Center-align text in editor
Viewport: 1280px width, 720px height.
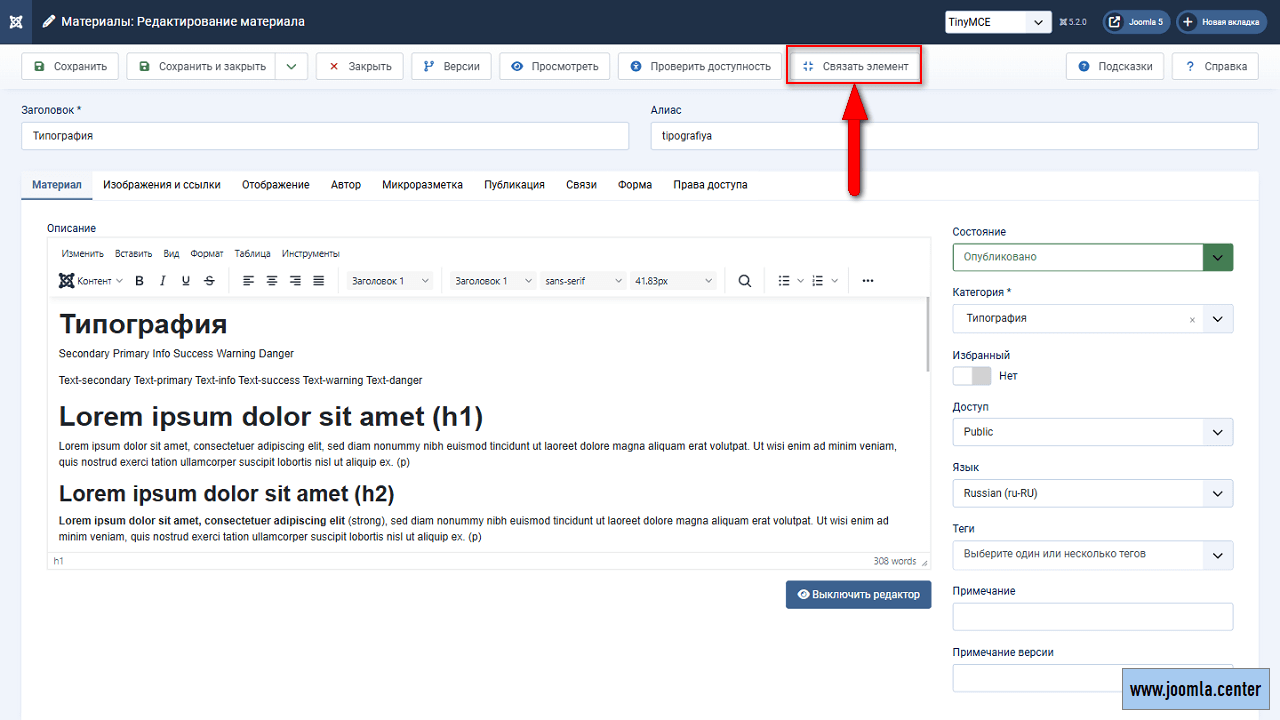click(x=272, y=281)
